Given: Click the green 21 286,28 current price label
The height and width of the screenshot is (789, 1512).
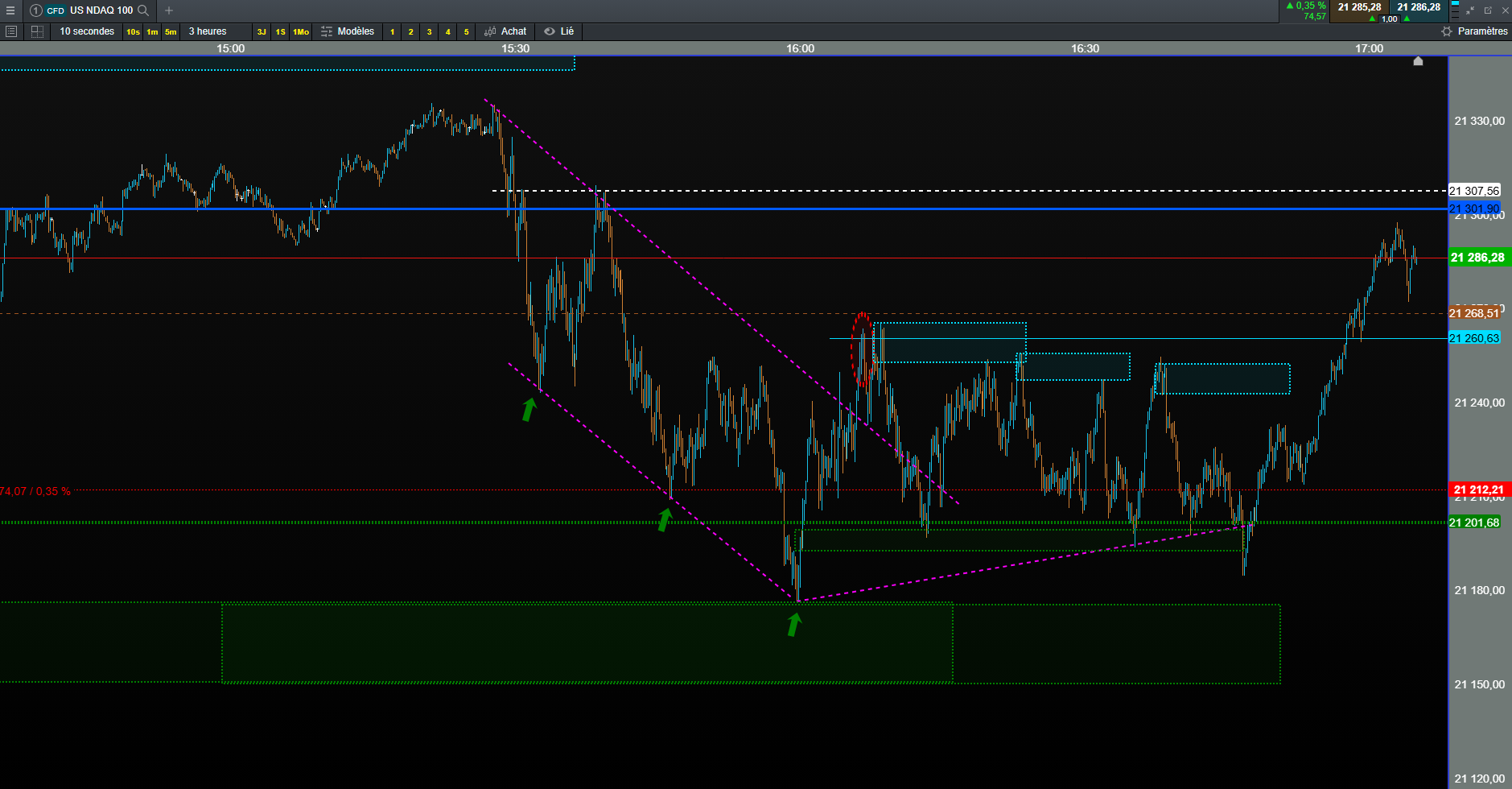Looking at the screenshot, I should (x=1479, y=258).
